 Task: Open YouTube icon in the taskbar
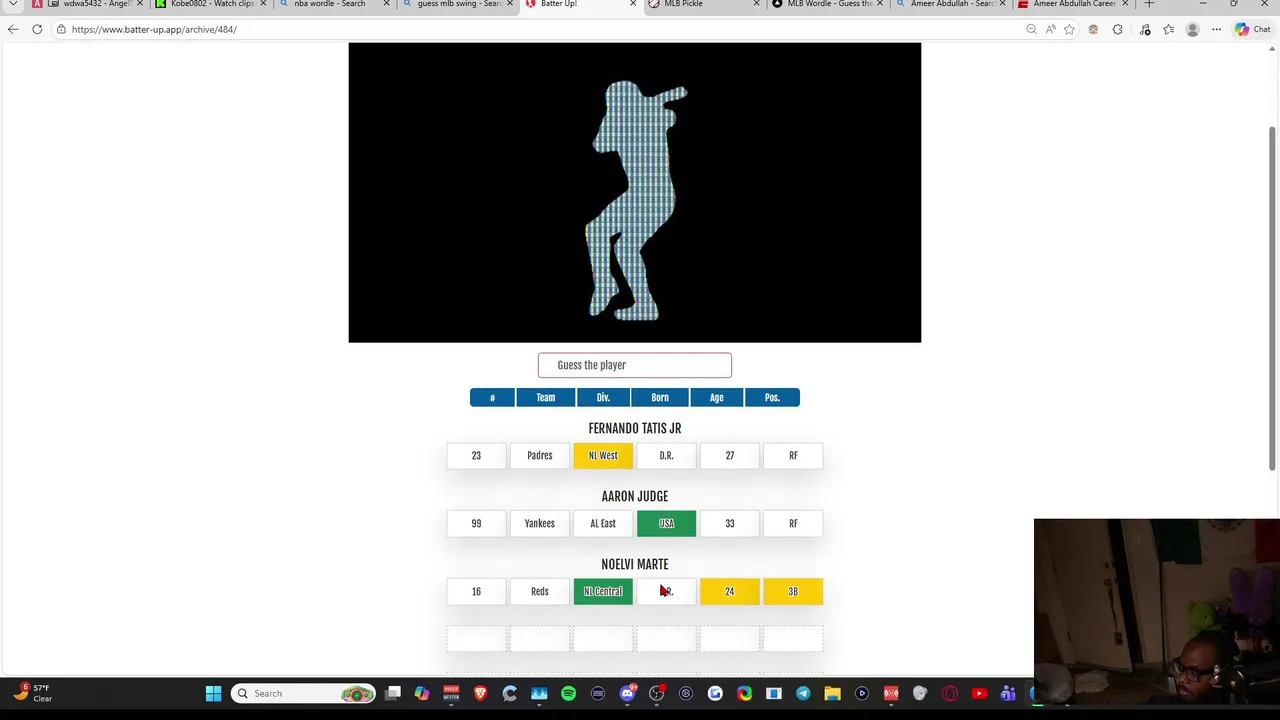click(x=979, y=693)
